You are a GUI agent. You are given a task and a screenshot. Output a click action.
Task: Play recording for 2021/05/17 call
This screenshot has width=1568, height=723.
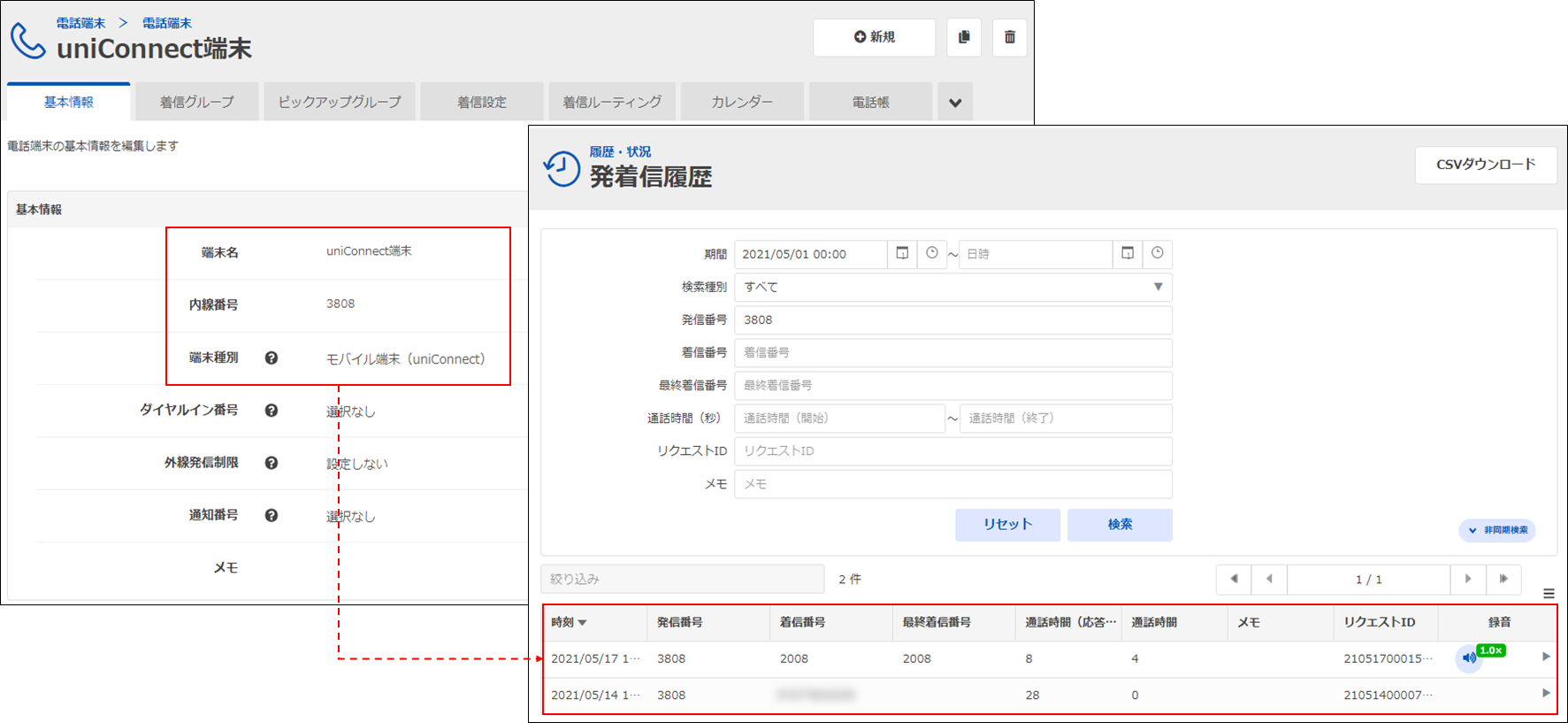pyautogui.click(x=1469, y=658)
